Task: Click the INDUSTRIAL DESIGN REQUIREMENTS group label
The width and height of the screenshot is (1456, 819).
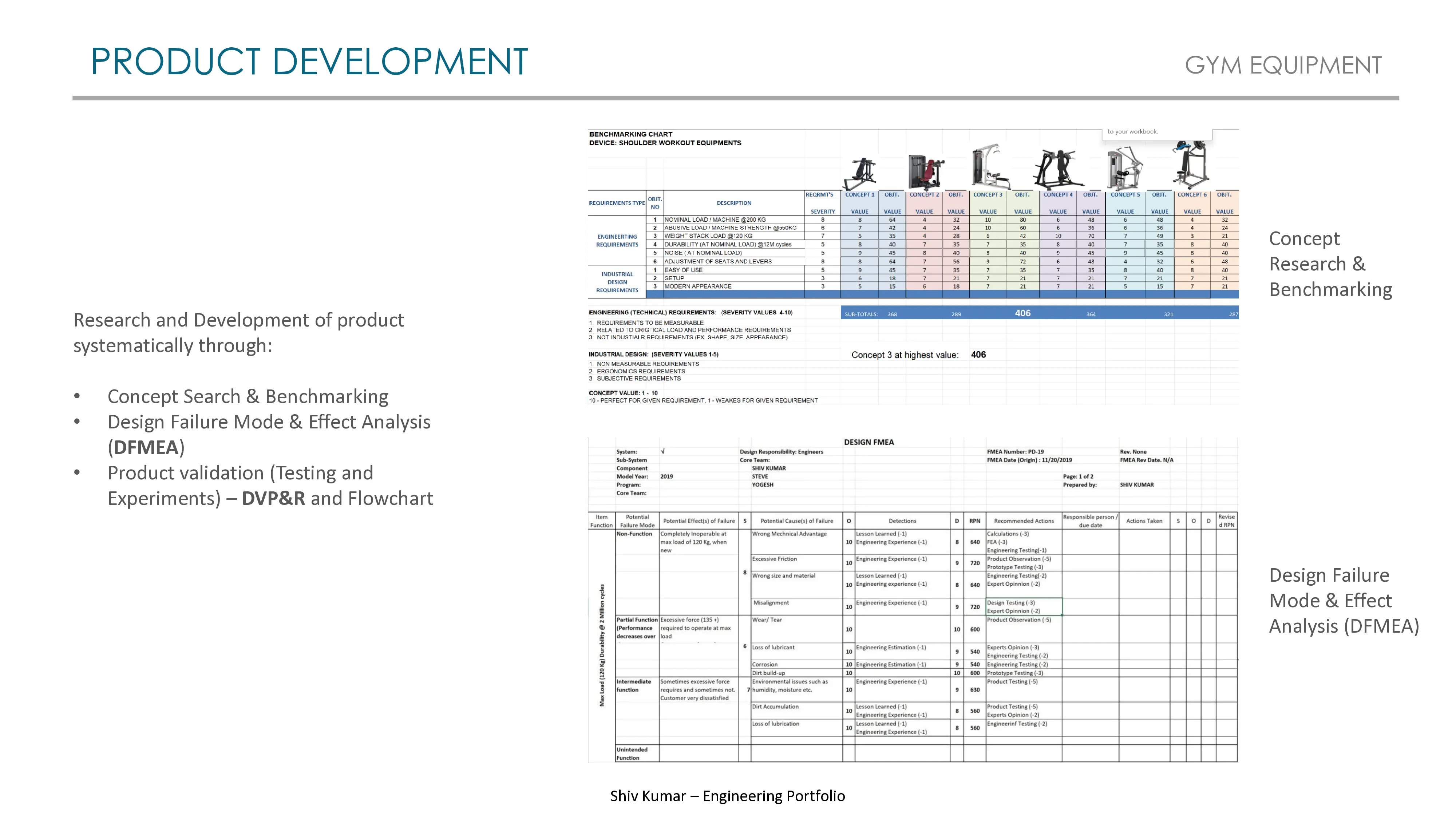Action: point(617,282)
